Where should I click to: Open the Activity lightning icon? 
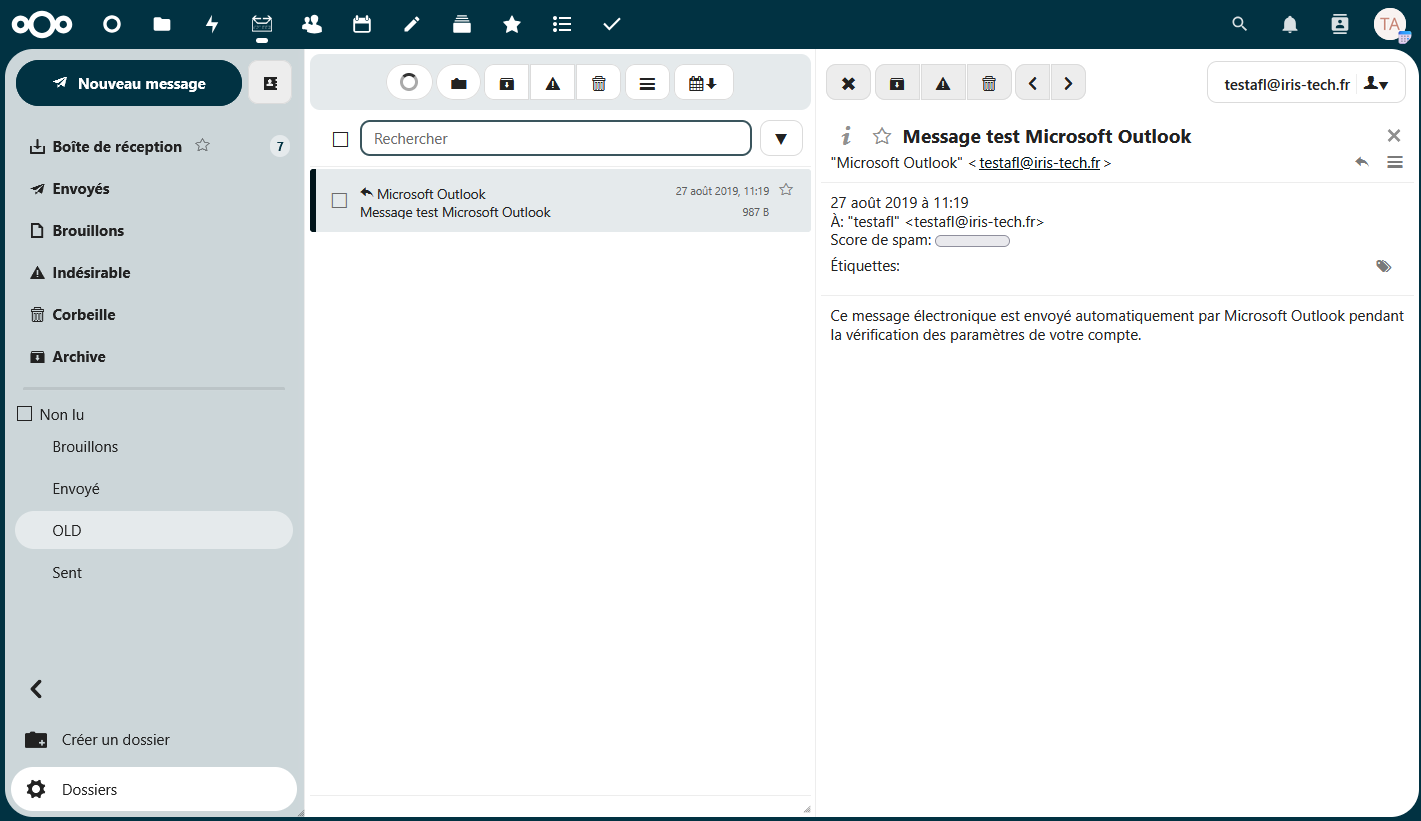212,24
